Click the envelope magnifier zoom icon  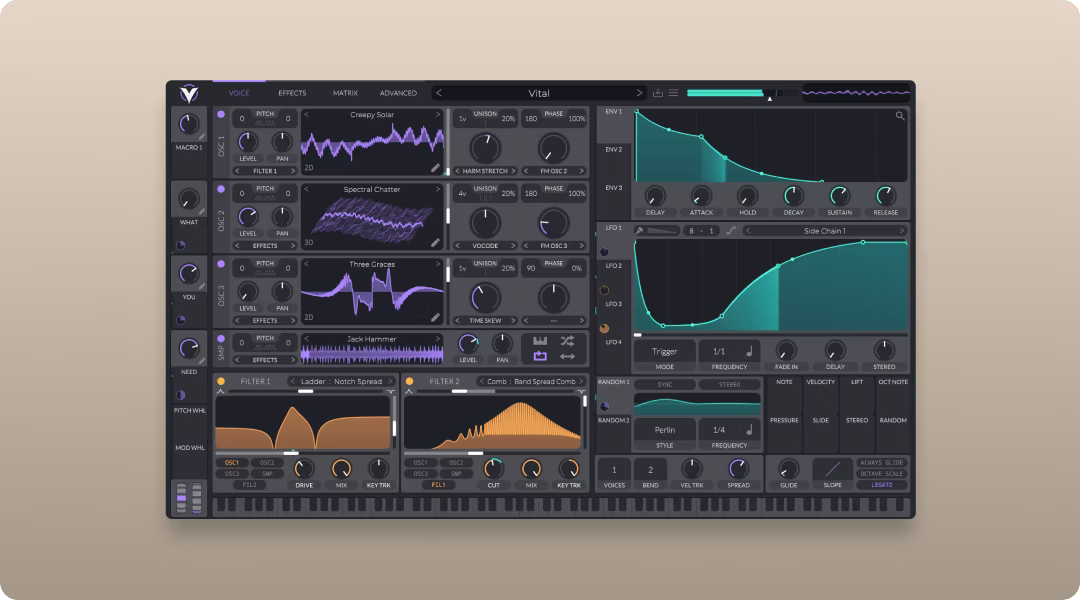pos(900,116)
